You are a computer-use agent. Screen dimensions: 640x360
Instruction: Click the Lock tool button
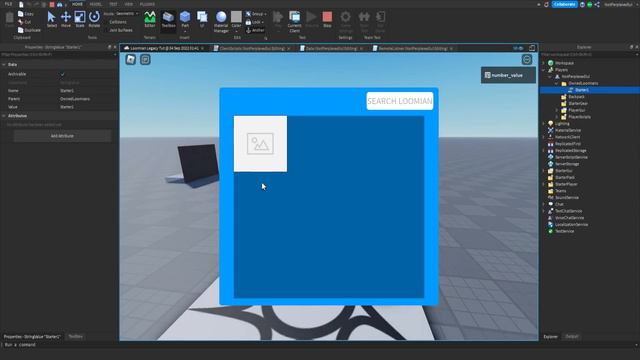(255, 22)
